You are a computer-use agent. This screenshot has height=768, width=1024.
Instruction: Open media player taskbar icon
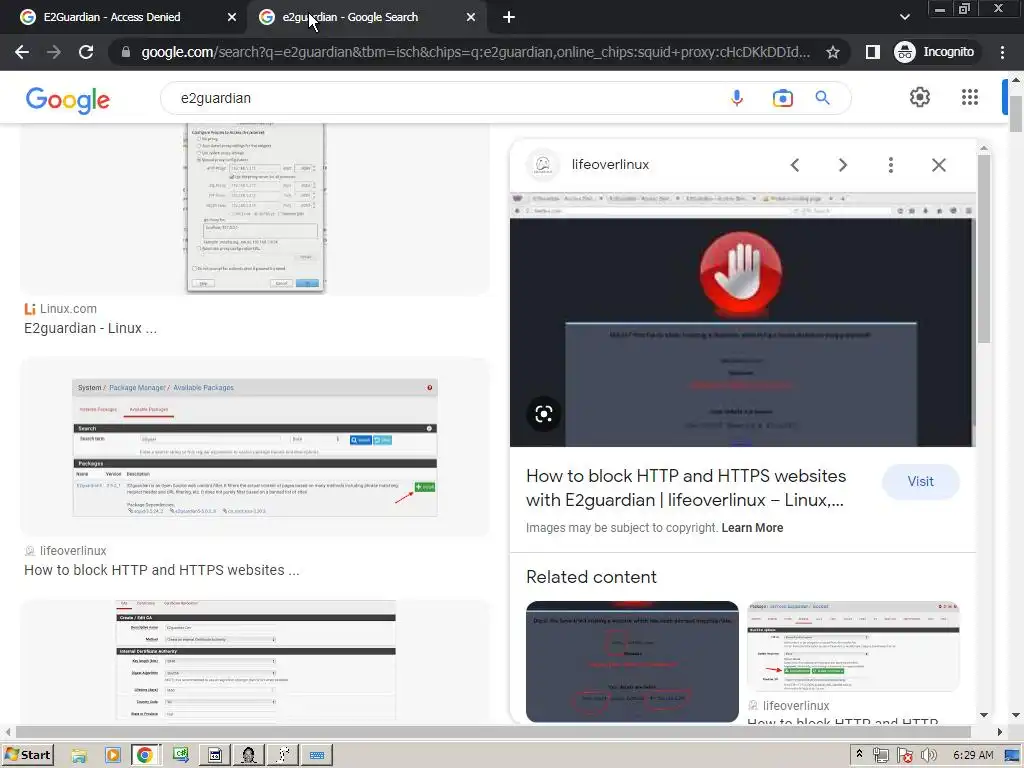point(113,756)
